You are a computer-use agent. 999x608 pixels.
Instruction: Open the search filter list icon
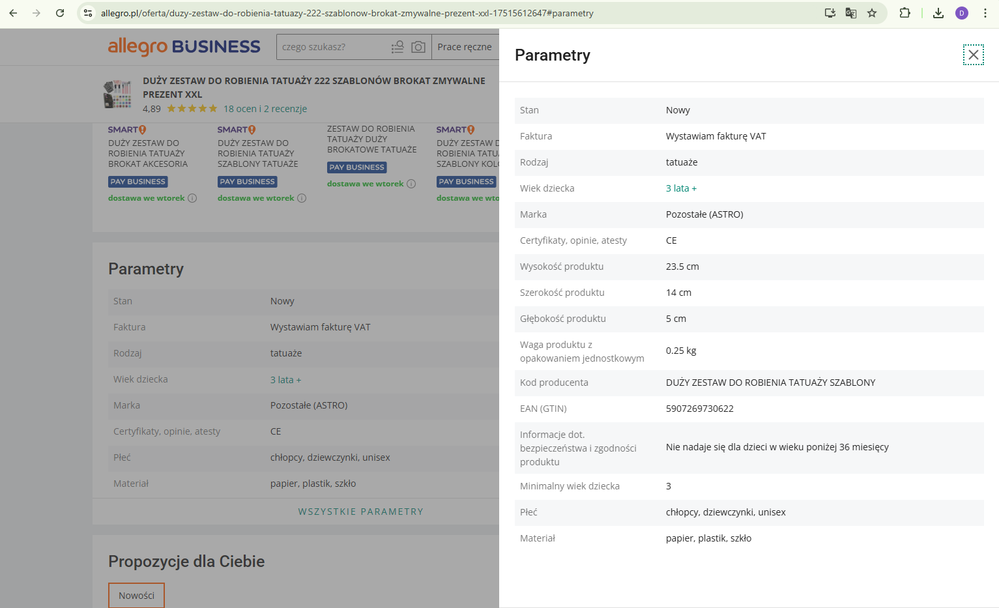(x=398, y=47)
